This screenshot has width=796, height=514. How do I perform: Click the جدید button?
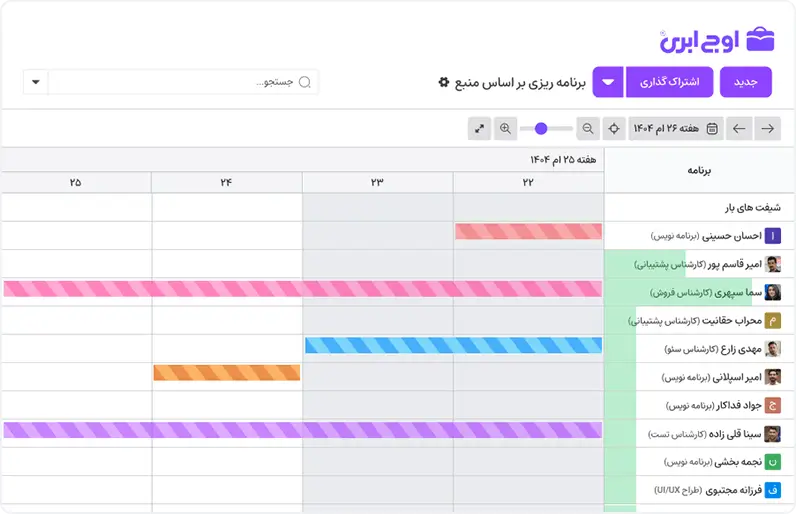[746, 82]
